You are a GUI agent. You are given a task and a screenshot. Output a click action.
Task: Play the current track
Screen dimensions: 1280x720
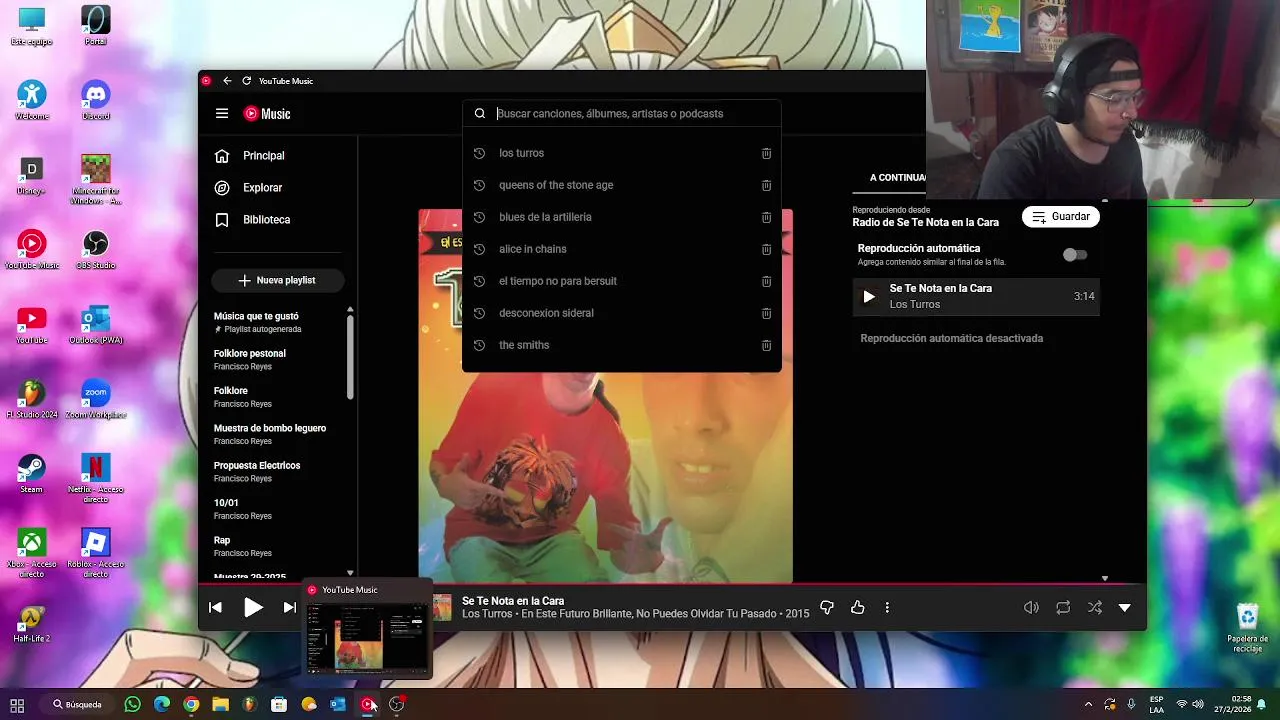[x=253, y=607]
